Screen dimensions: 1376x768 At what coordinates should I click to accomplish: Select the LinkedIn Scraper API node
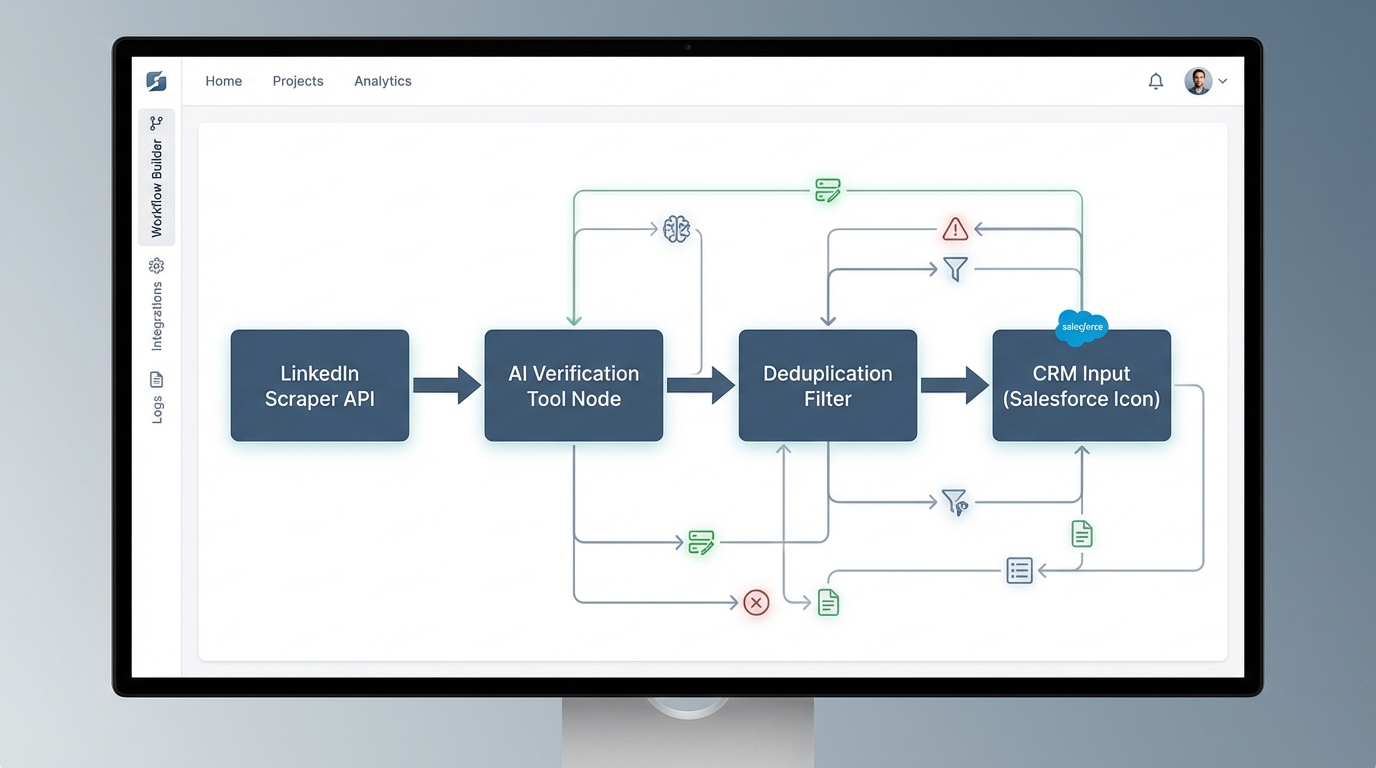(x=319, y=386)
